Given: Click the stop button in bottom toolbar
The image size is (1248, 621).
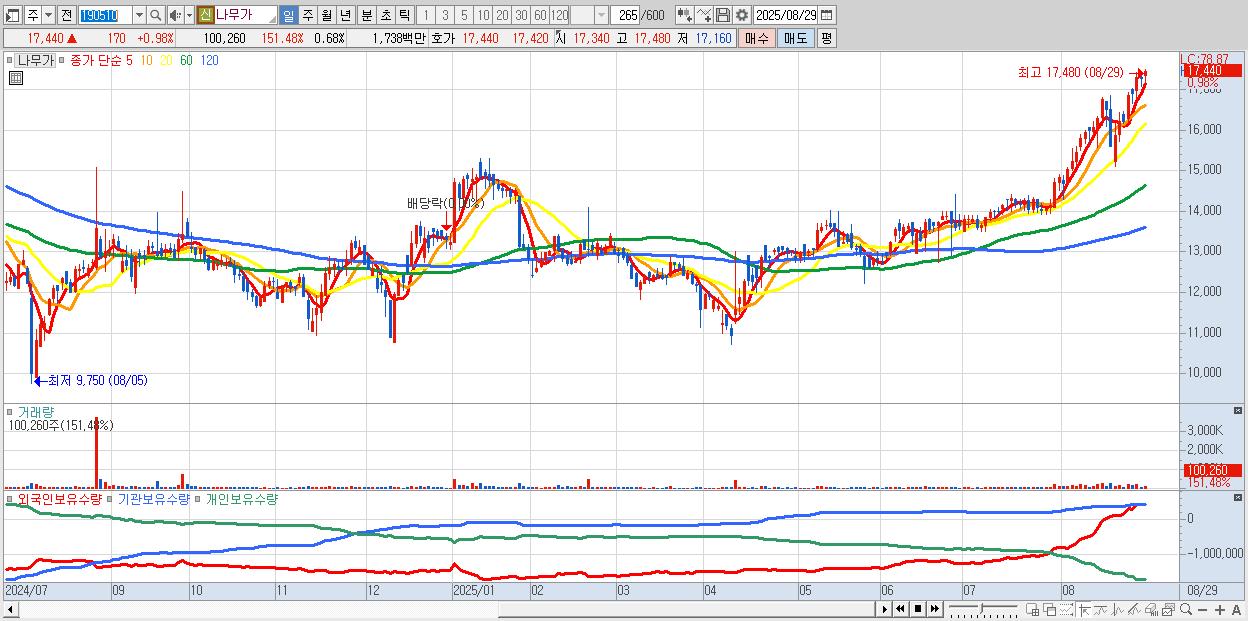Looking at the screenshot, I should coord(917,609).
